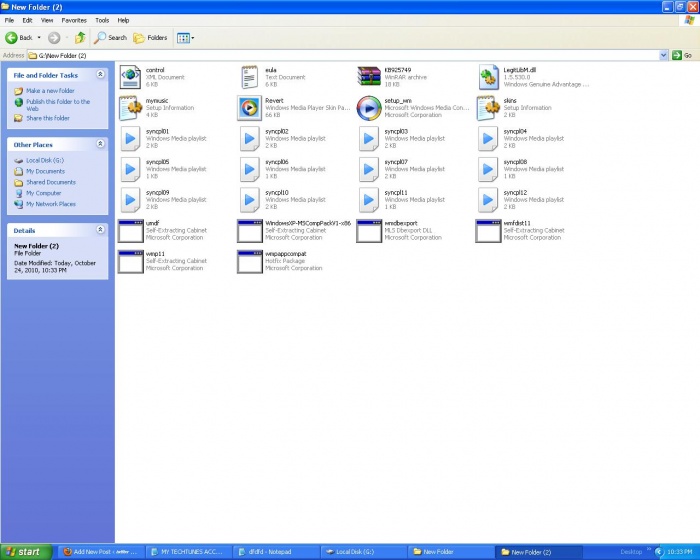Collapse the File and Folder Tasks panel
This screenshot has height=560, width=700.
[100, 75]
